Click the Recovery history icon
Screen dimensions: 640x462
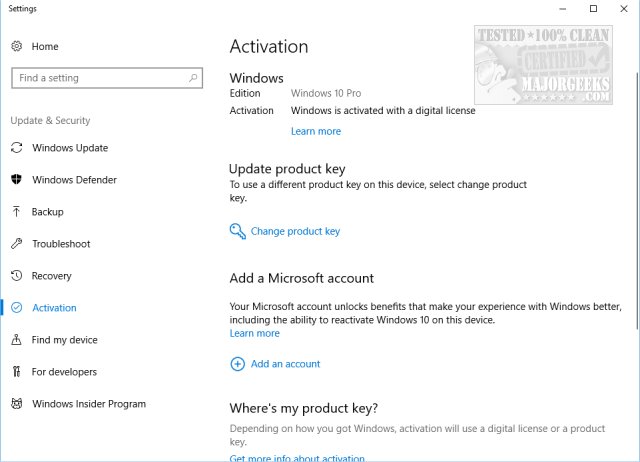click(16, 276)
